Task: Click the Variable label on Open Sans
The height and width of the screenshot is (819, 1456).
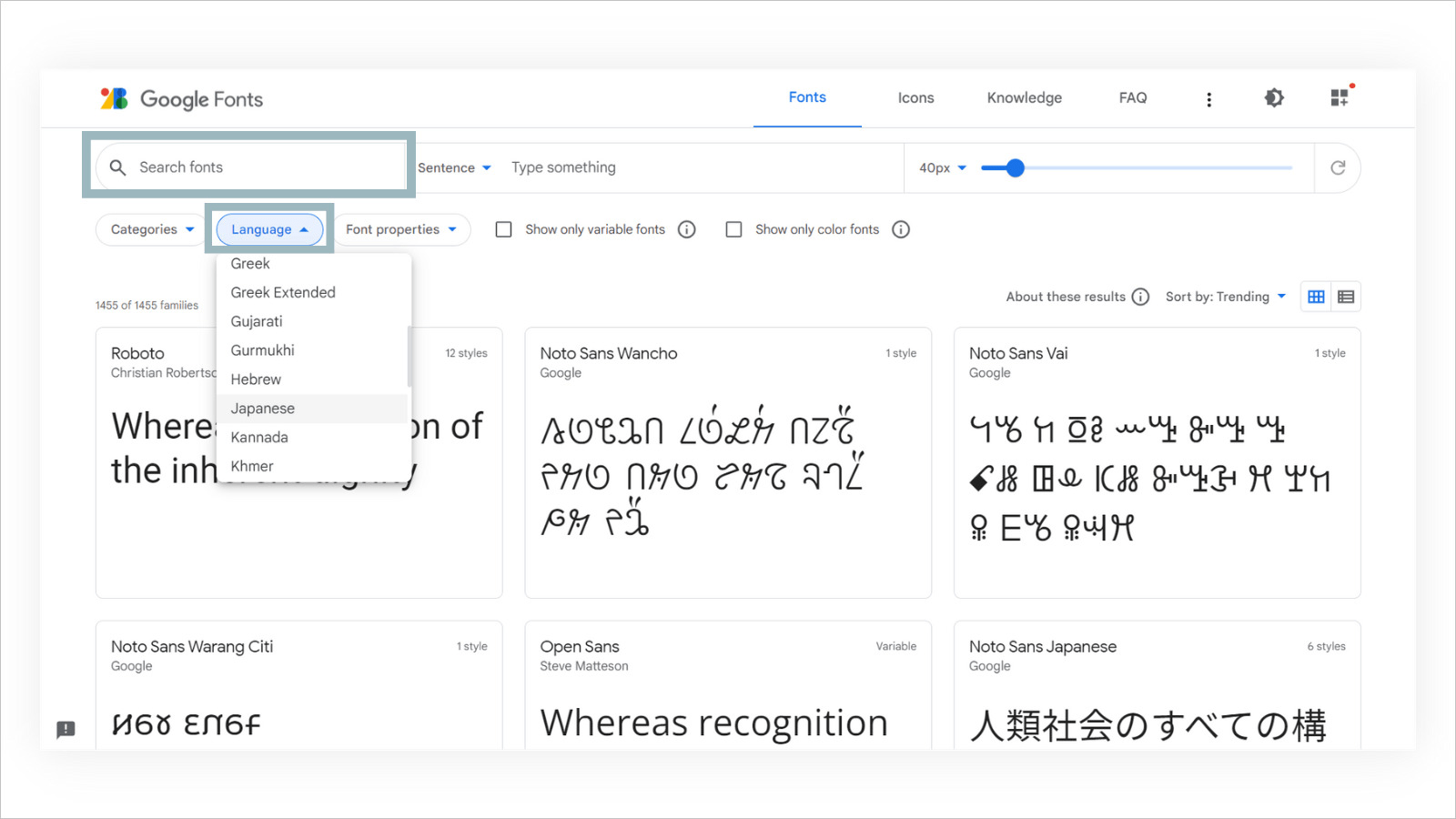Action: click(x=896, y=646)
